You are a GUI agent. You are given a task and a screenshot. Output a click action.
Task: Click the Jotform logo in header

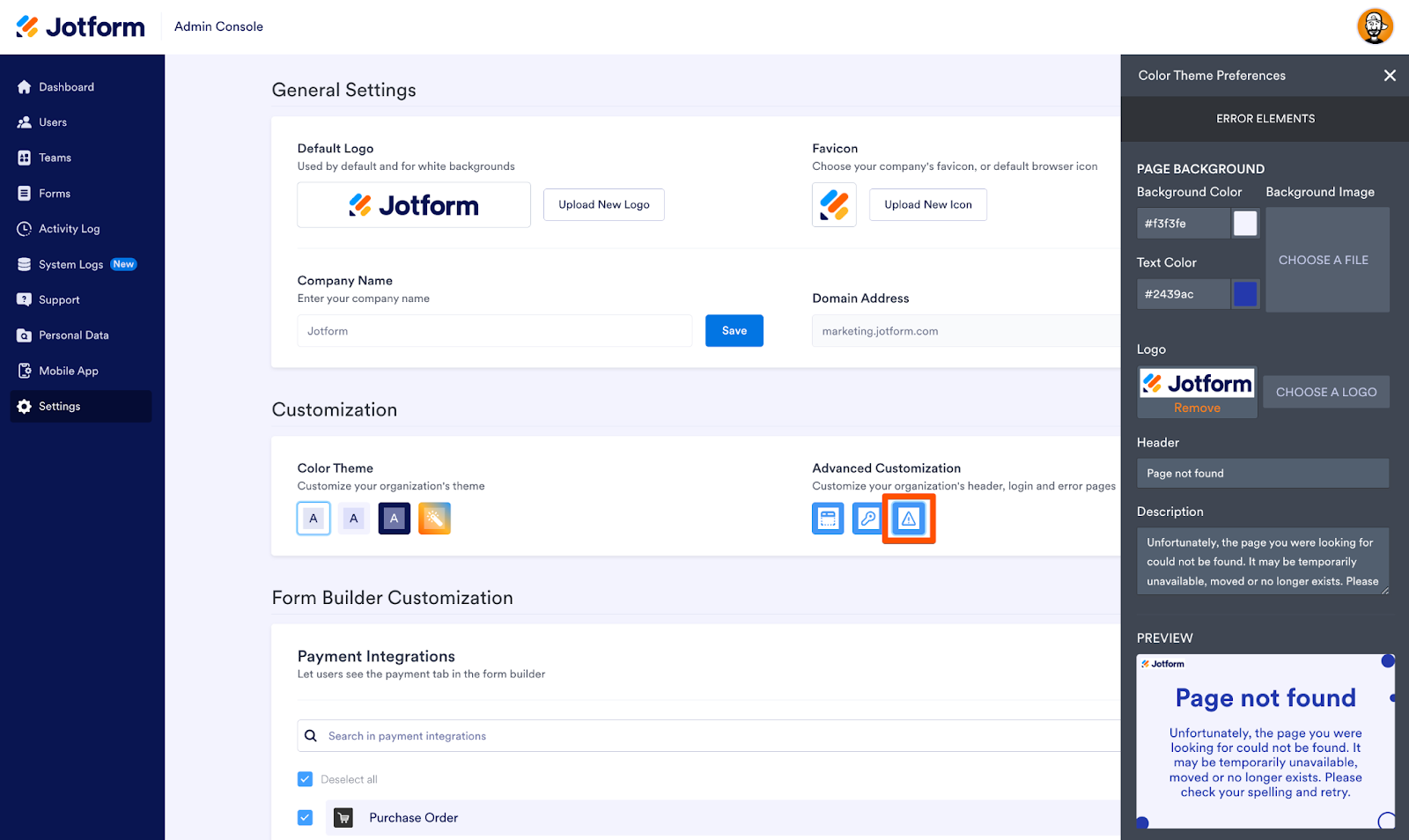point(81,26)
